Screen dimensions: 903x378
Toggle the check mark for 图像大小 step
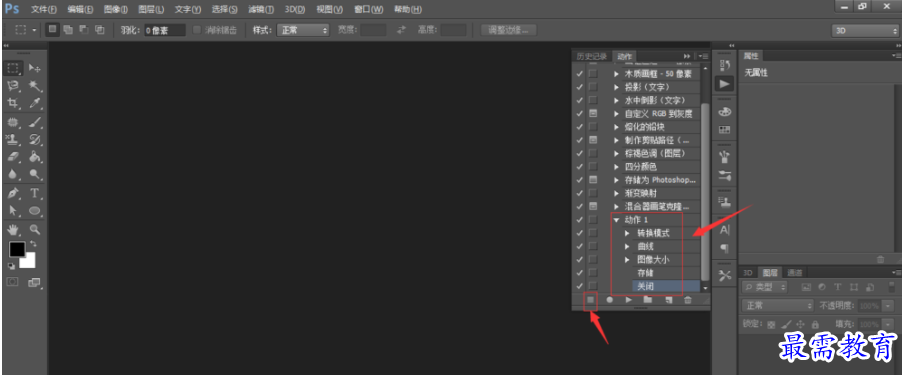point(580,259)
